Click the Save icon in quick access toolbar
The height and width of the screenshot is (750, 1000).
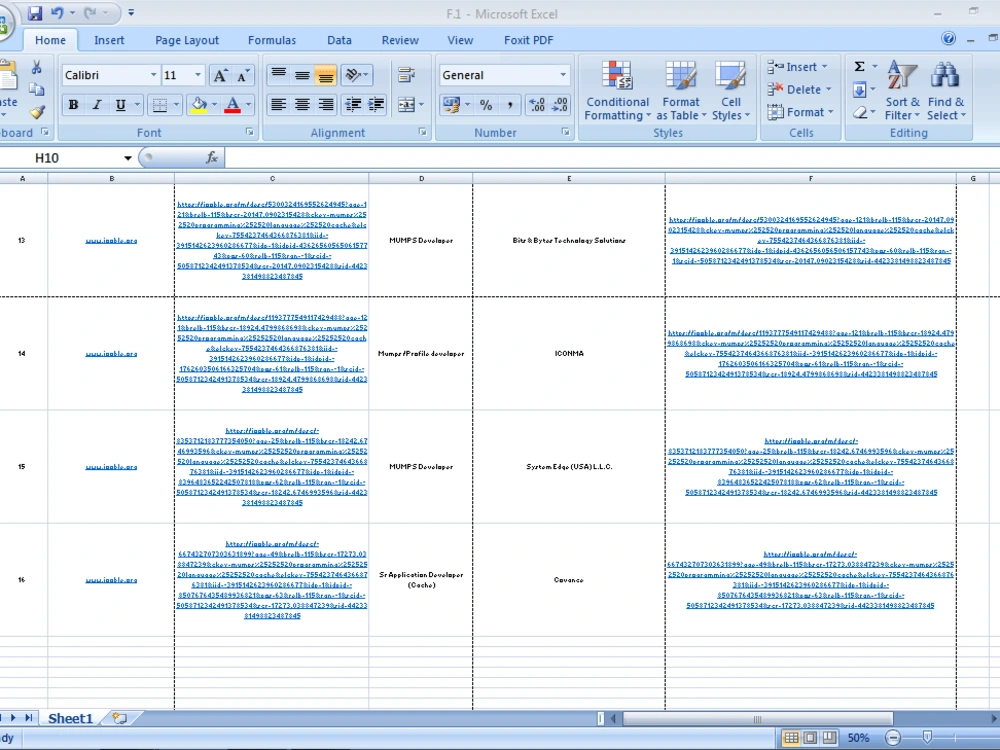tap(34, 13)
